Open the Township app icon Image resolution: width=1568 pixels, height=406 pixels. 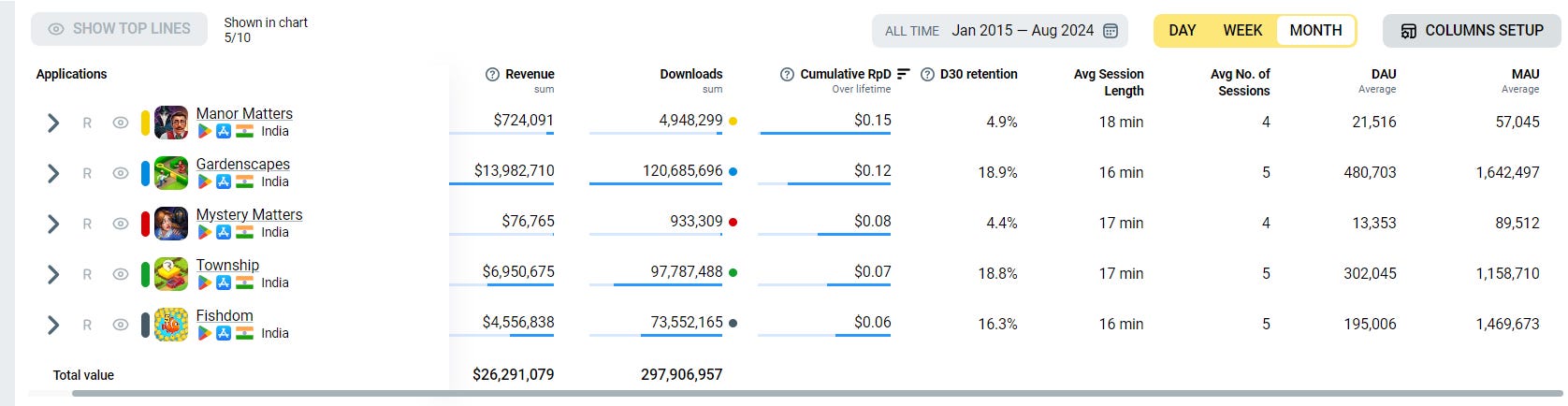[171, 274]
